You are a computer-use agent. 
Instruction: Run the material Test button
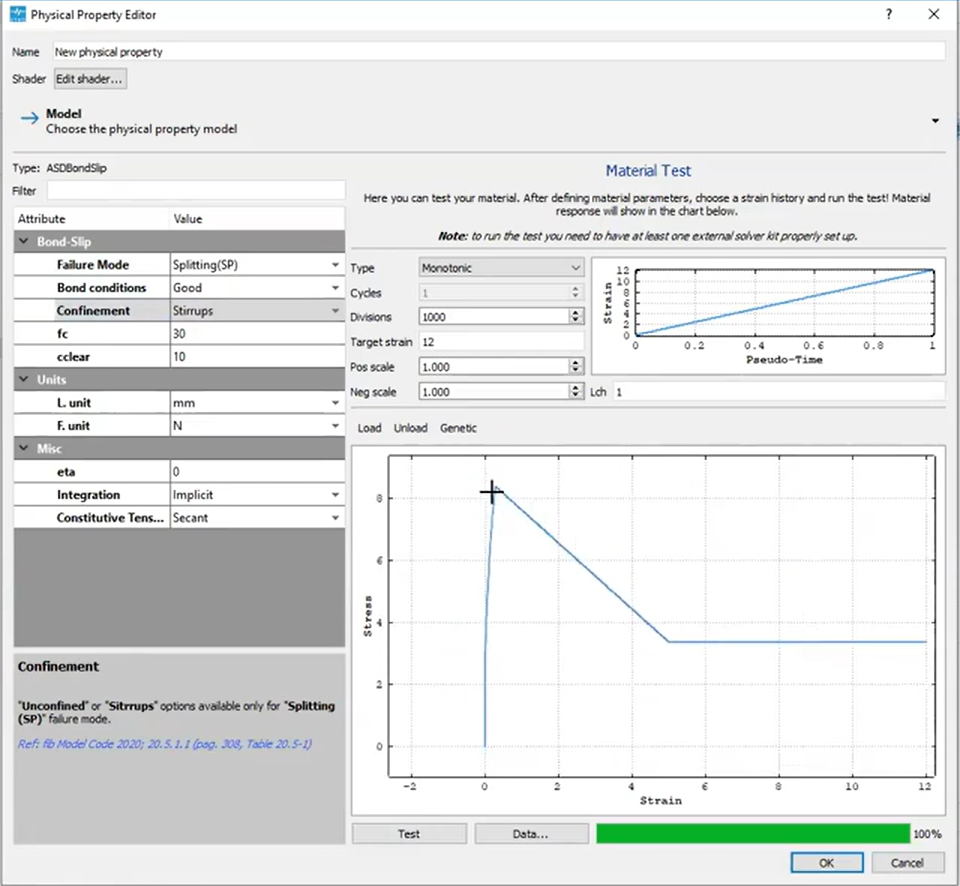[x=409, y=833]
